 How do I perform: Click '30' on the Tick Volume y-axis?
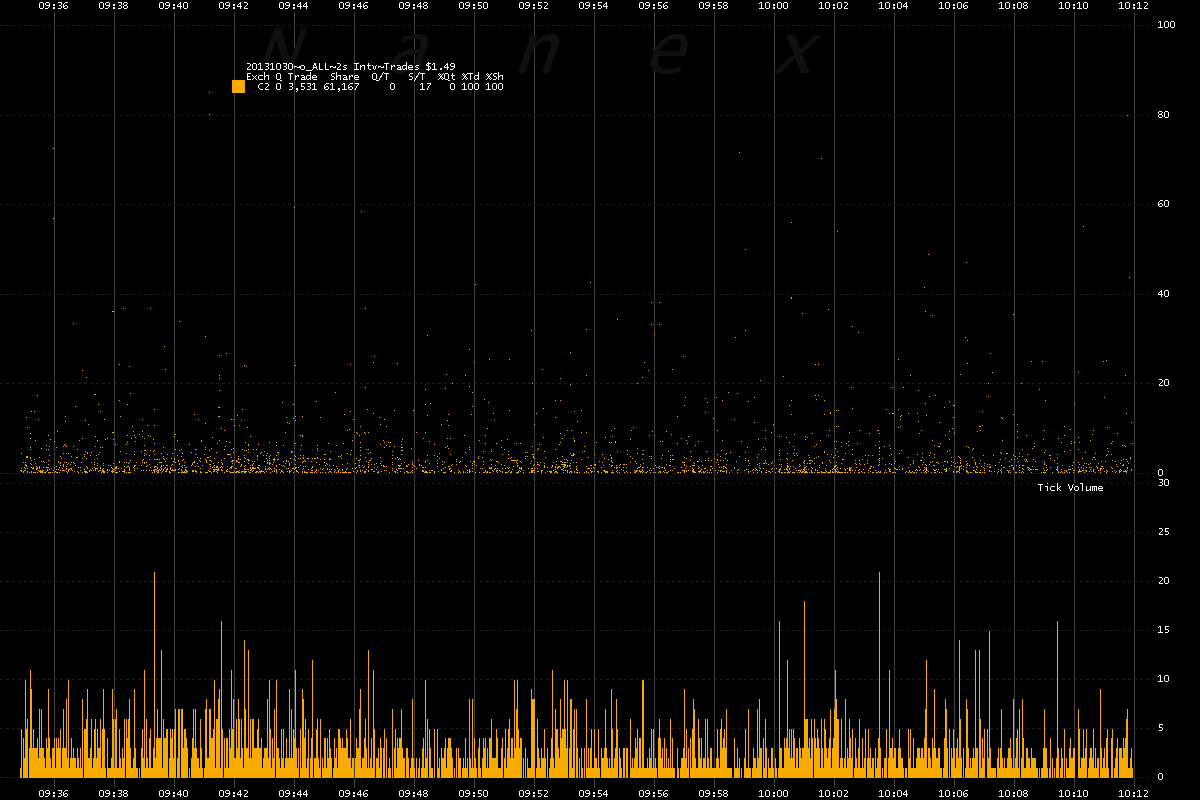(x=1163, y=483)
